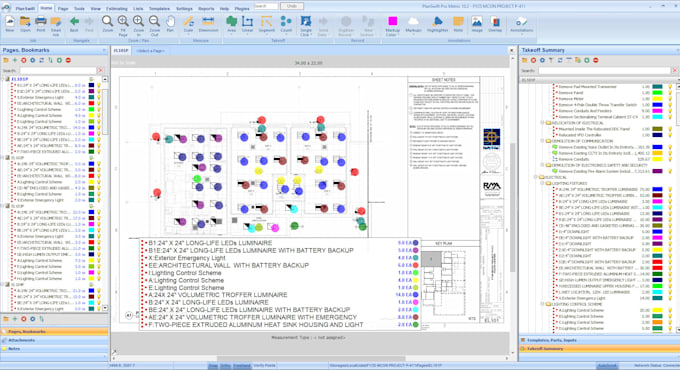The height and width of the screenshot is (370, 680).
Task: Collapse the LIGHTING FIXTURES folder
Action: 542,183
